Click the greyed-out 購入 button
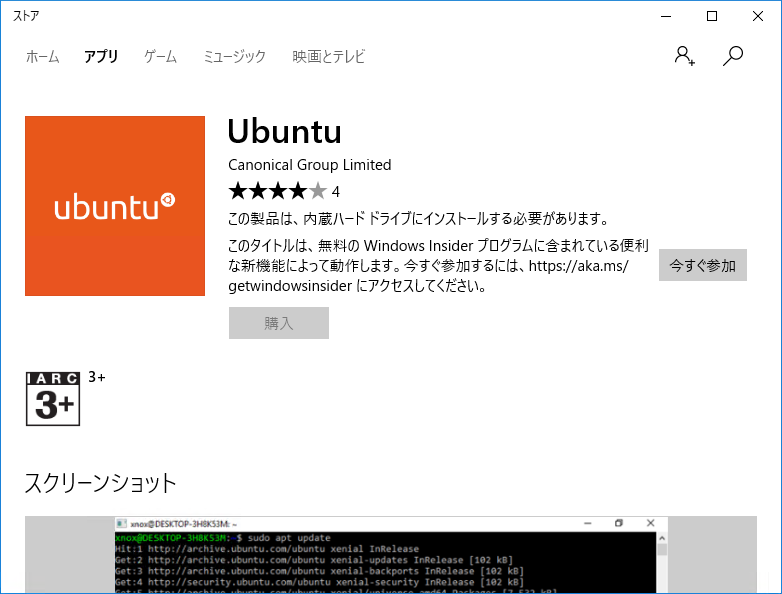 (279, 323)
